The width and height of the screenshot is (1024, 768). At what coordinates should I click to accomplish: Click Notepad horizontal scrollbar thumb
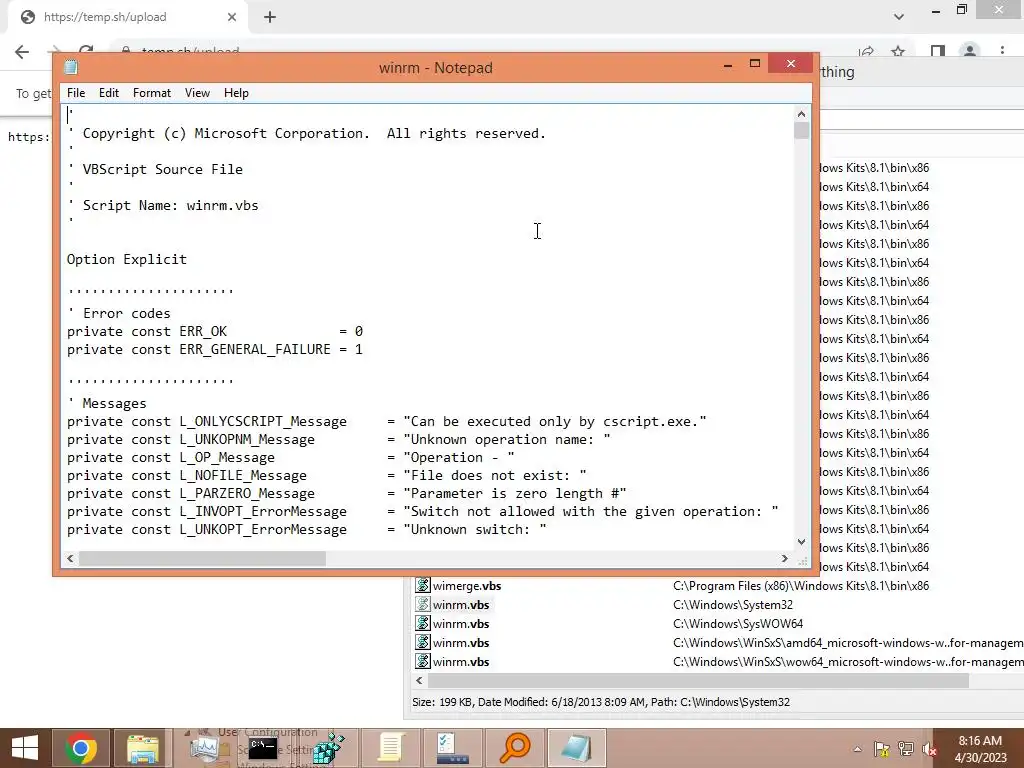pyautogui.click(x=202, y=559)
